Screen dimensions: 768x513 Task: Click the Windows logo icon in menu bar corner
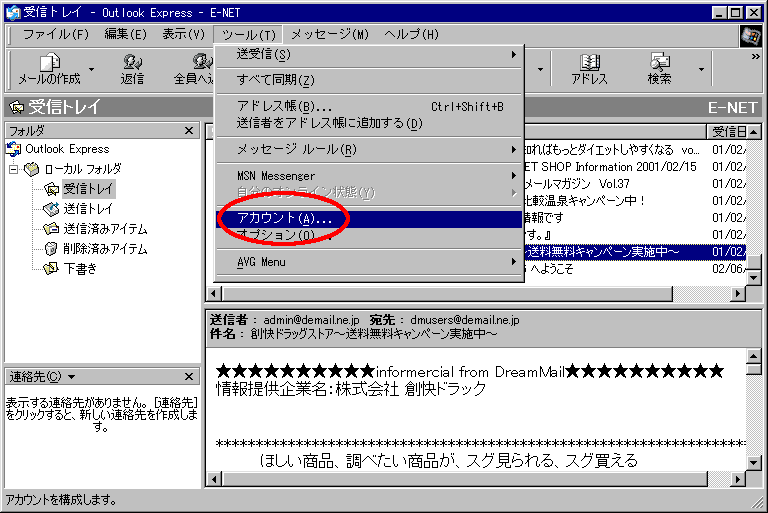click(x=750, y=36)
